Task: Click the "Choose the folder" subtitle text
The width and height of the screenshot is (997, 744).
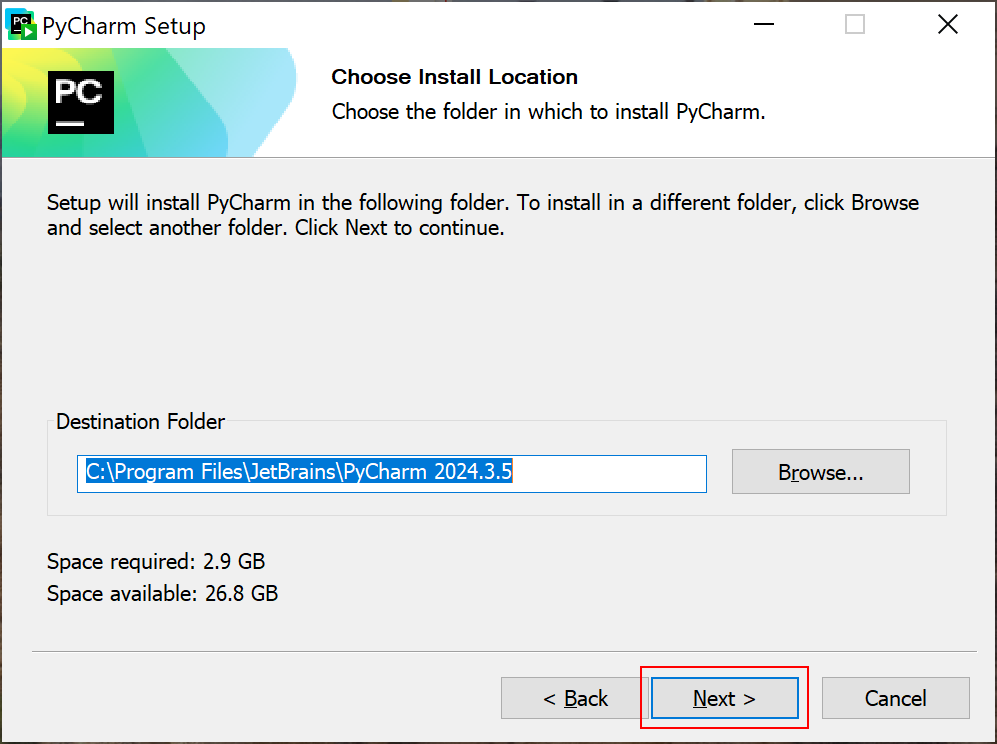Action: point(548,112)
